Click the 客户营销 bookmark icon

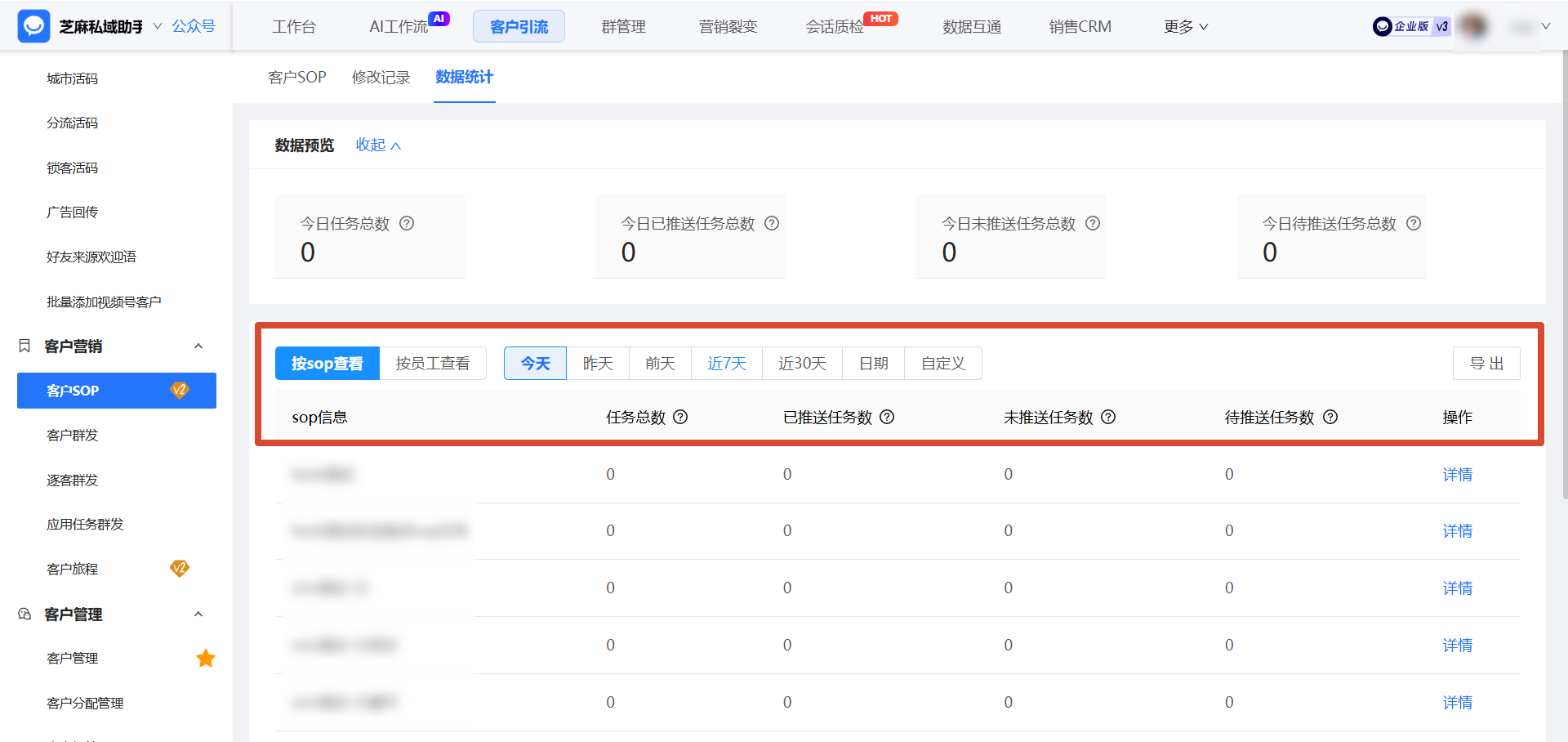[x=24, y=346]
